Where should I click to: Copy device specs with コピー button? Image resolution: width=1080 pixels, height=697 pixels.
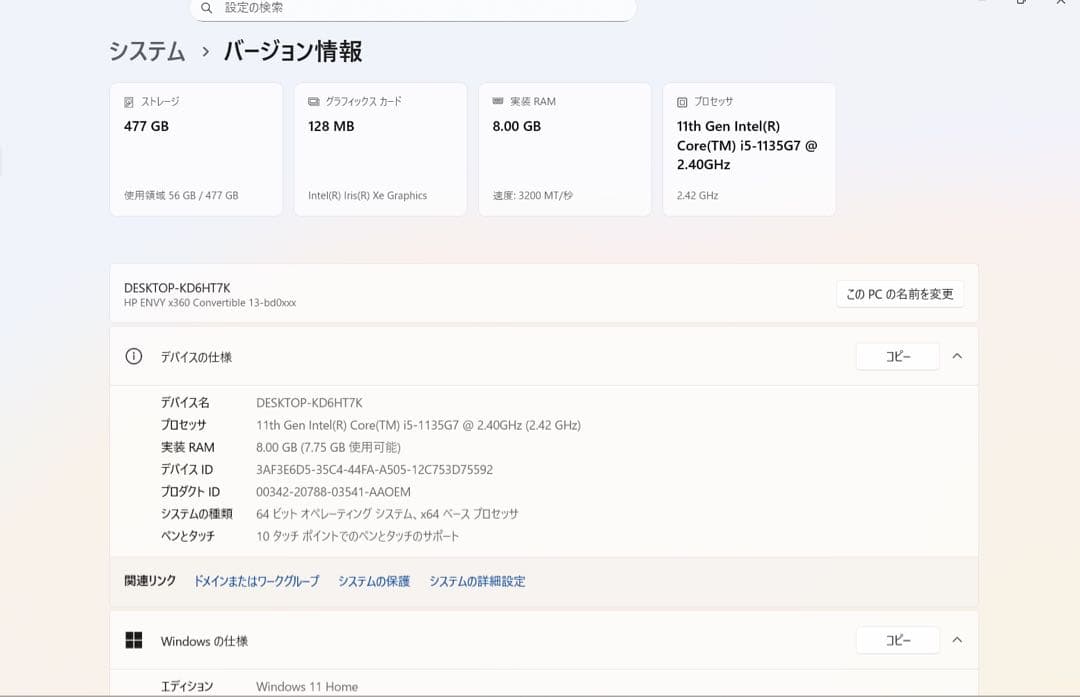point(897,356)
